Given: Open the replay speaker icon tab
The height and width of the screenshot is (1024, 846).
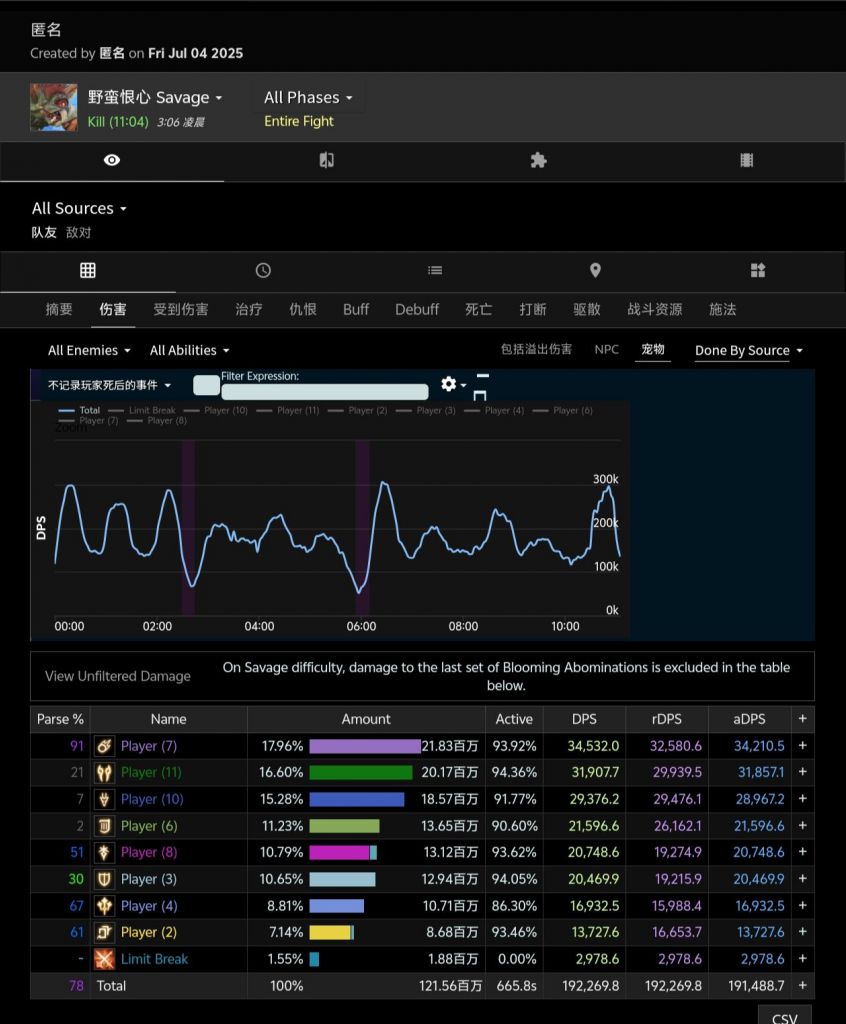Looking at the screenshot, I should [326, 161].
